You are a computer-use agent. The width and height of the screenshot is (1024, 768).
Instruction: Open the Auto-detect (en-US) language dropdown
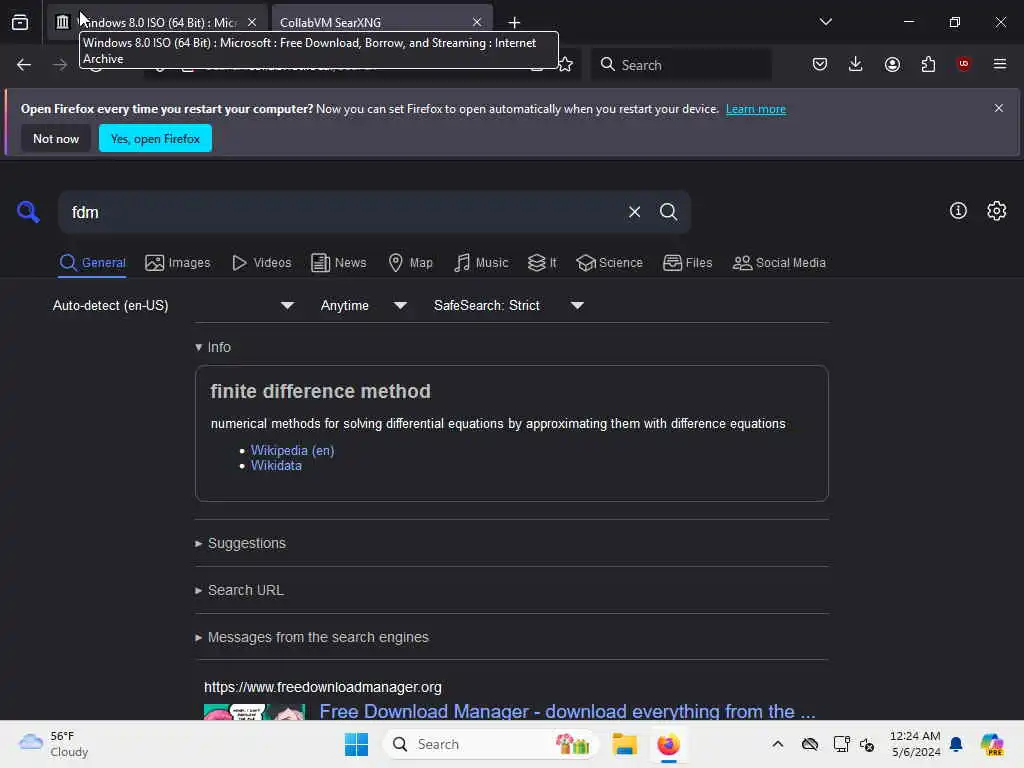point(173,306)
